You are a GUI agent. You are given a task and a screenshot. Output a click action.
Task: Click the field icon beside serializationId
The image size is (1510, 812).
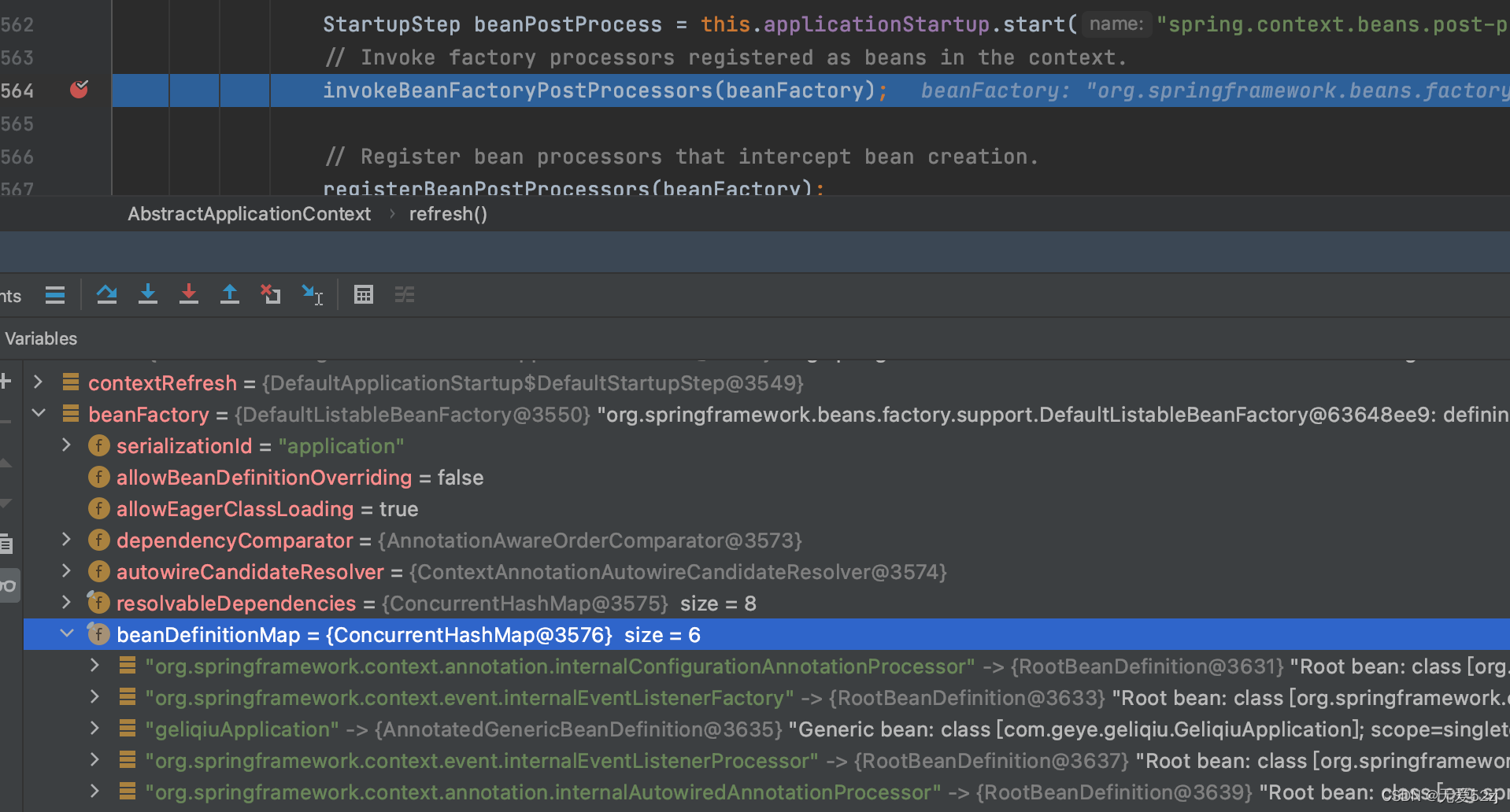click(x=98, y=445)
